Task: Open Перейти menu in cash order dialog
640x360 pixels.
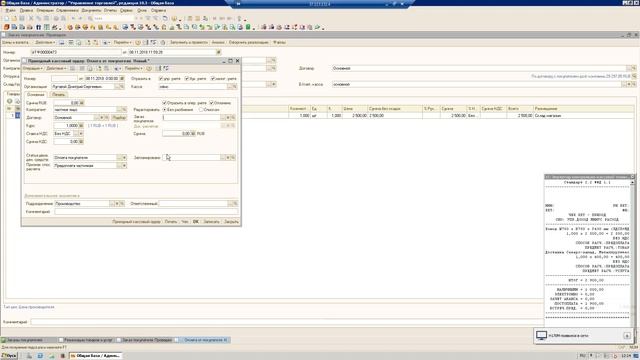Action: pos(133,69)
